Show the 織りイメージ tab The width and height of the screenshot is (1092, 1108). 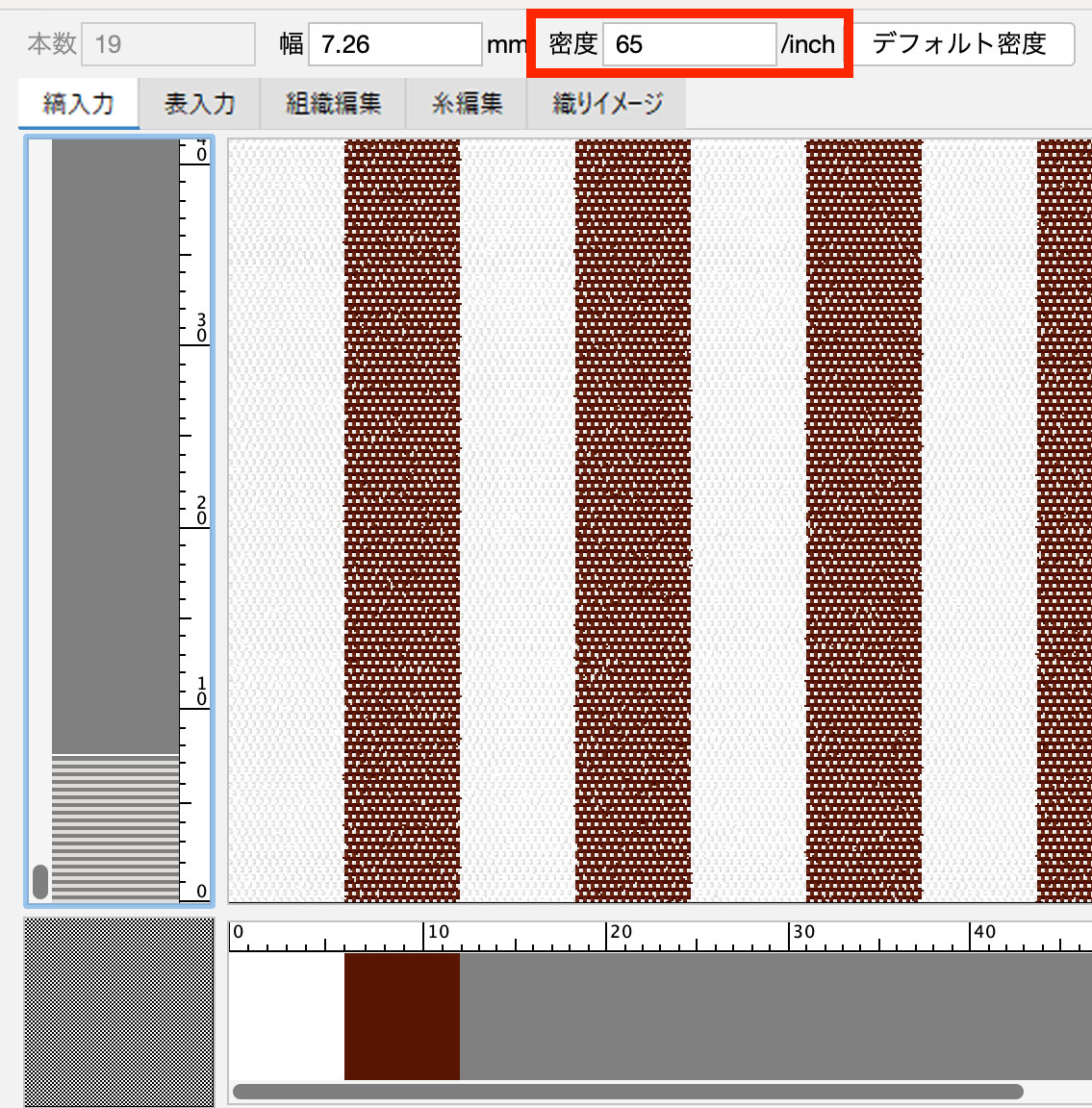[607, 104]
